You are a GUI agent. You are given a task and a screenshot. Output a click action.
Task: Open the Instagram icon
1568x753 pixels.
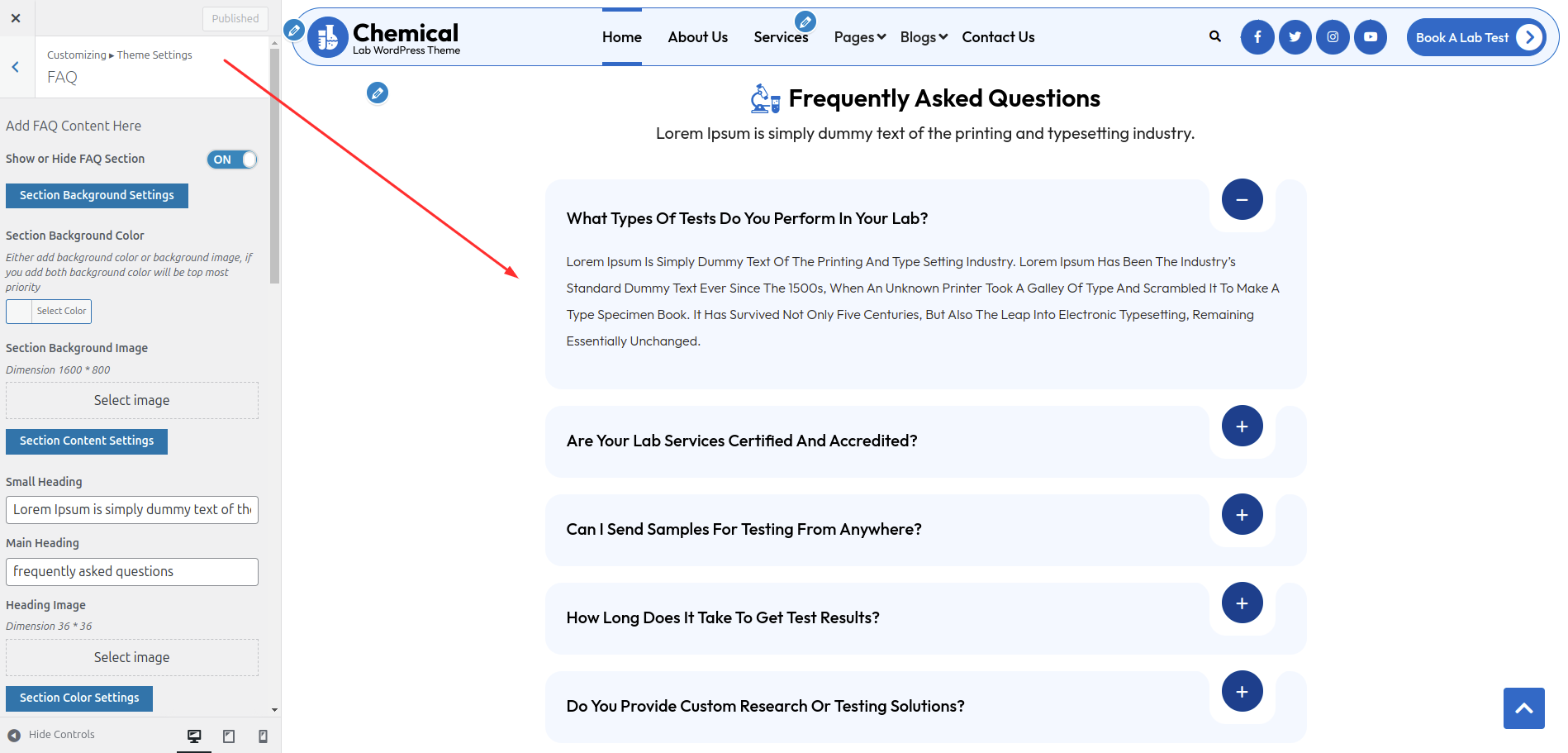click(x=1333, y=36)
